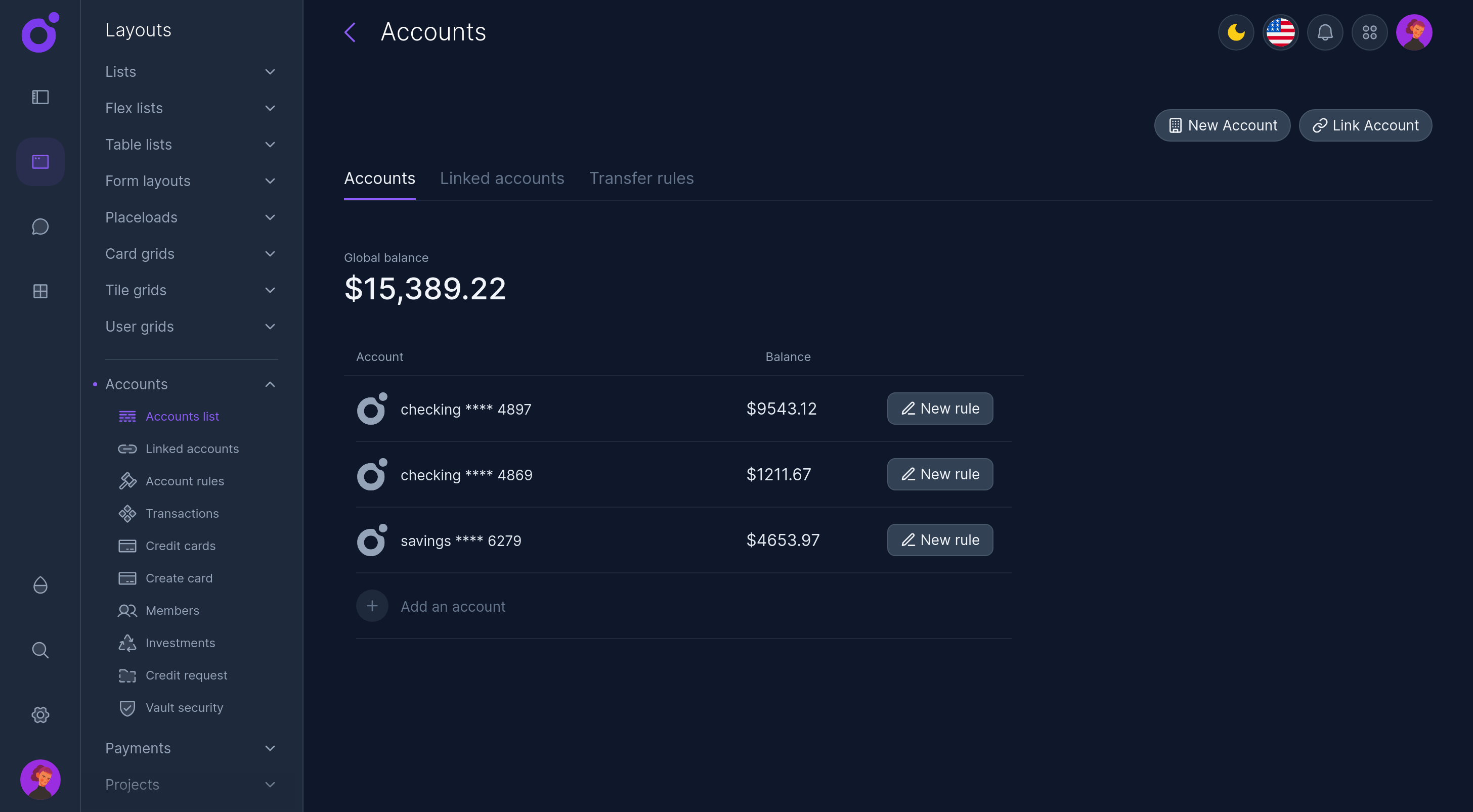Open the chat bubble icon in sidebar
Viewport: 1473px width, 812px height.
40,227
